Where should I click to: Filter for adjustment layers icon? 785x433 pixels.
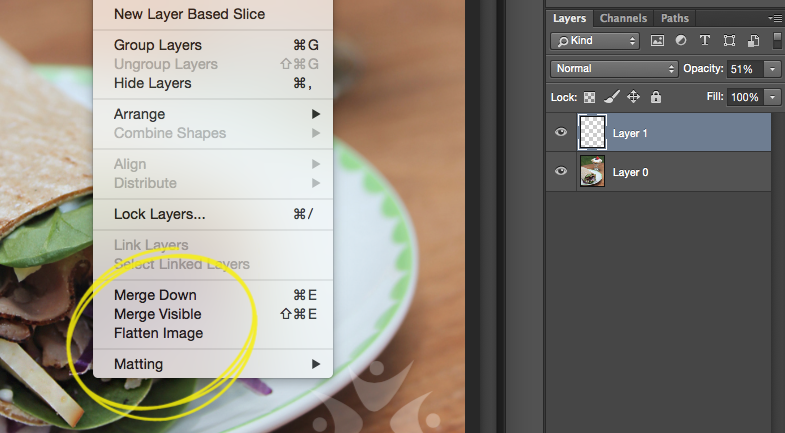[681, 41]
